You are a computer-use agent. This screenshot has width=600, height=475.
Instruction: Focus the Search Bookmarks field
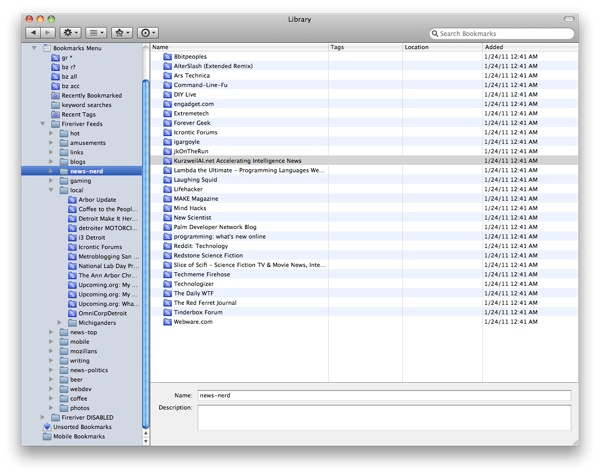502,34
